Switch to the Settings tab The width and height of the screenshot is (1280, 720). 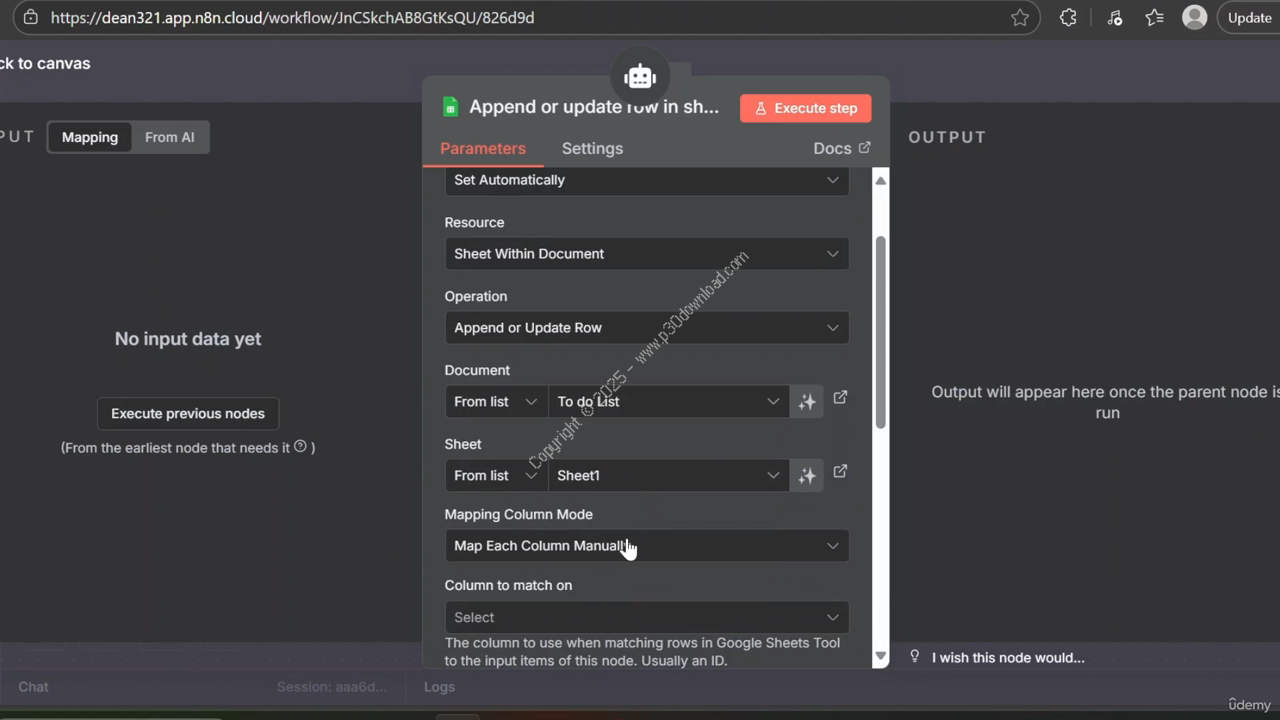592,148
